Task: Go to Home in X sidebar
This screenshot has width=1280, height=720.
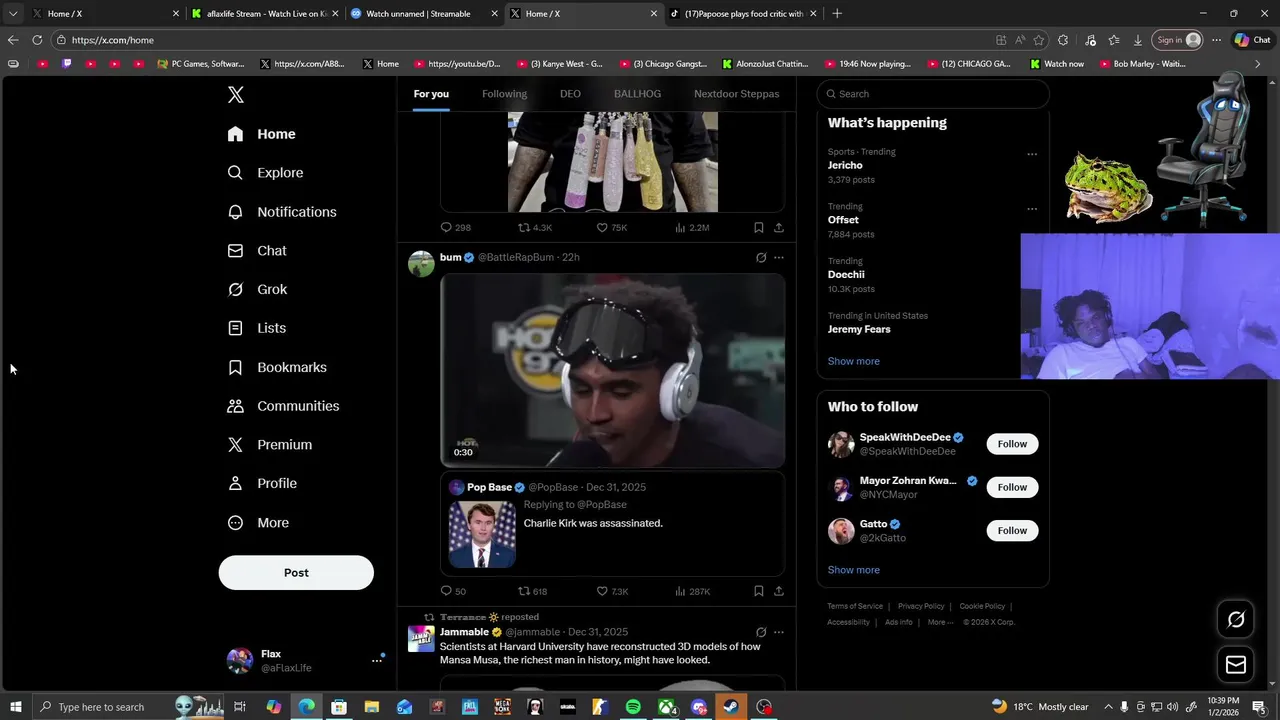Action: 262,134
